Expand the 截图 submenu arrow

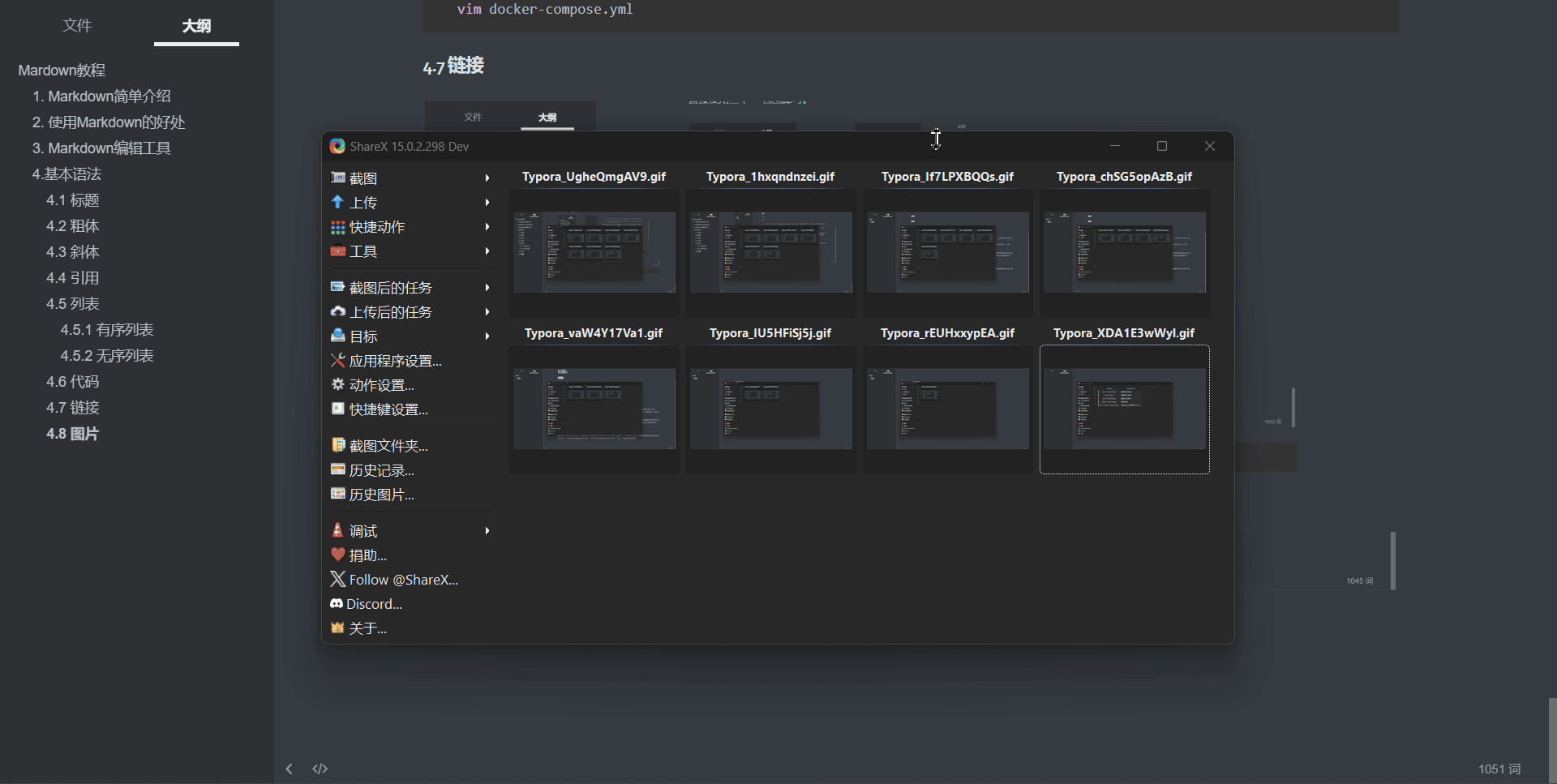[x=487, y=178]
